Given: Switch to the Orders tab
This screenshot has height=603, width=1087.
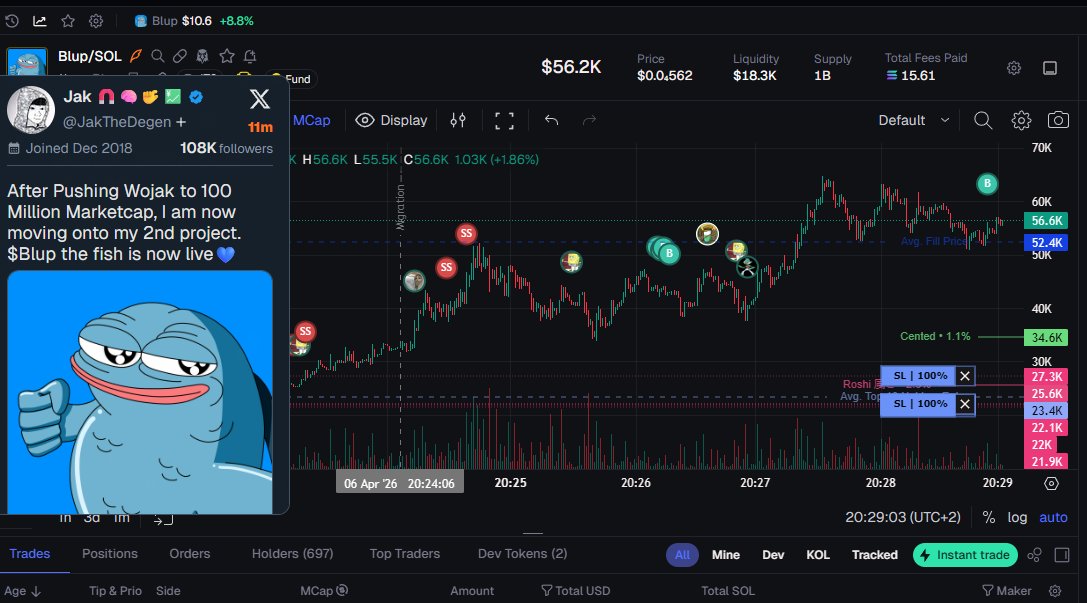Looking at the screenshot, I should pyautogui.click(x=189, y=554).
